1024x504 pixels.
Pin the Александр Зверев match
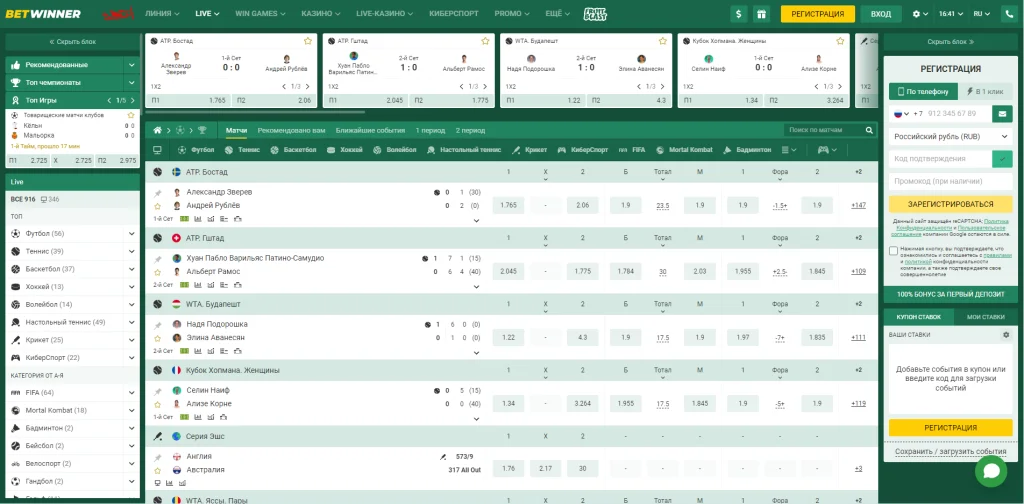tap(157, 193)
